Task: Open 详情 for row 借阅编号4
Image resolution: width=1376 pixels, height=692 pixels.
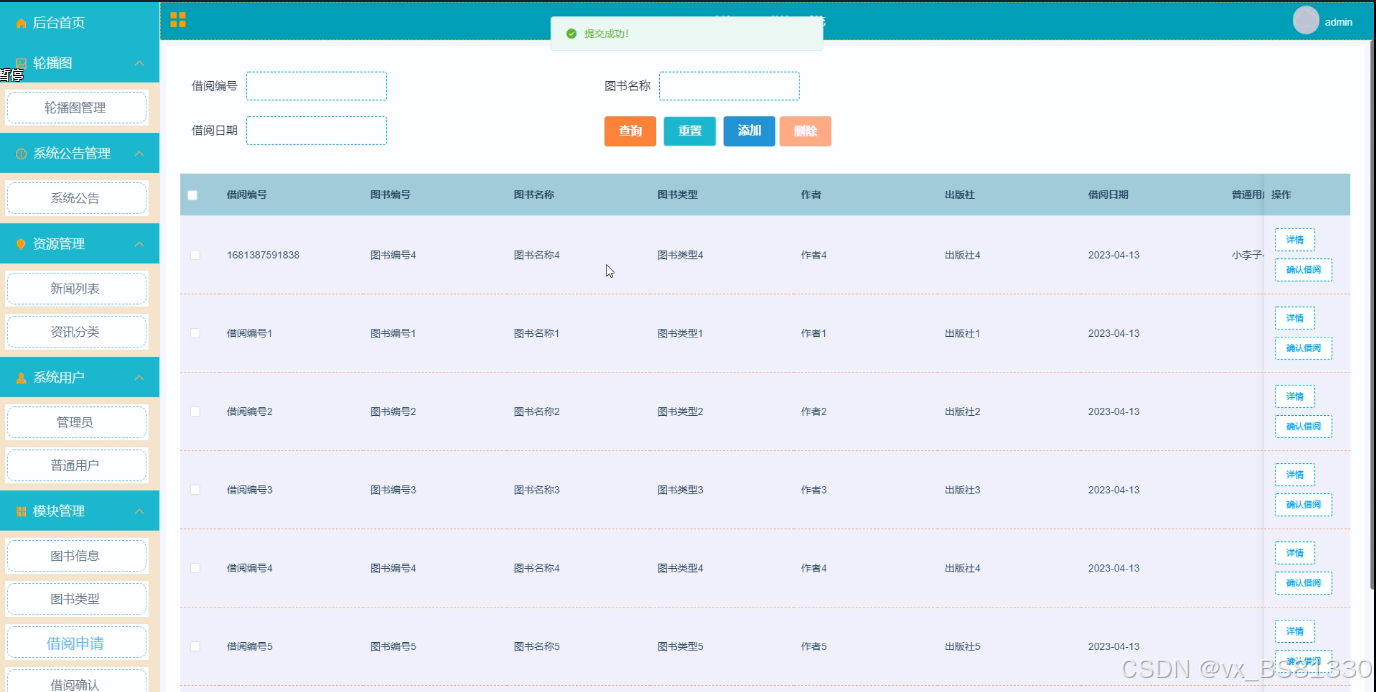Action: pos(1295,553)
